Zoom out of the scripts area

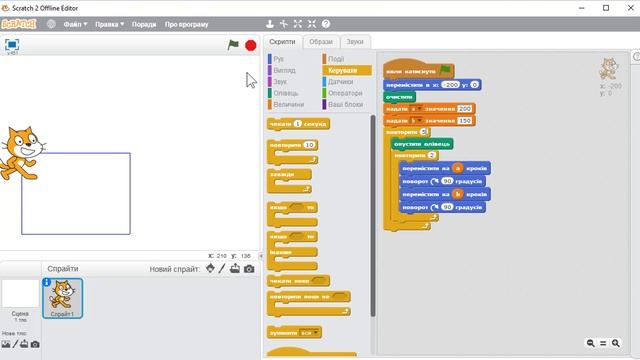591,343
